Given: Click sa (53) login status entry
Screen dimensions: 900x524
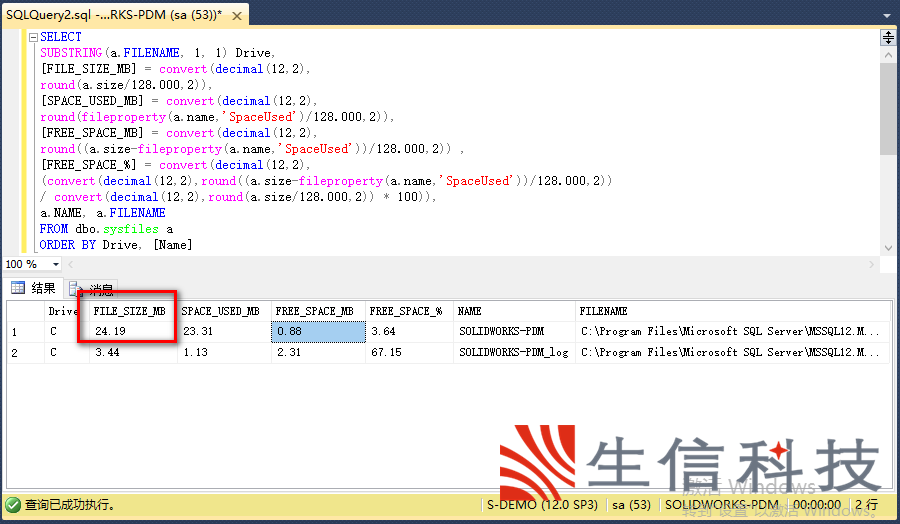Looking at the screenshot, I should 631,505.
